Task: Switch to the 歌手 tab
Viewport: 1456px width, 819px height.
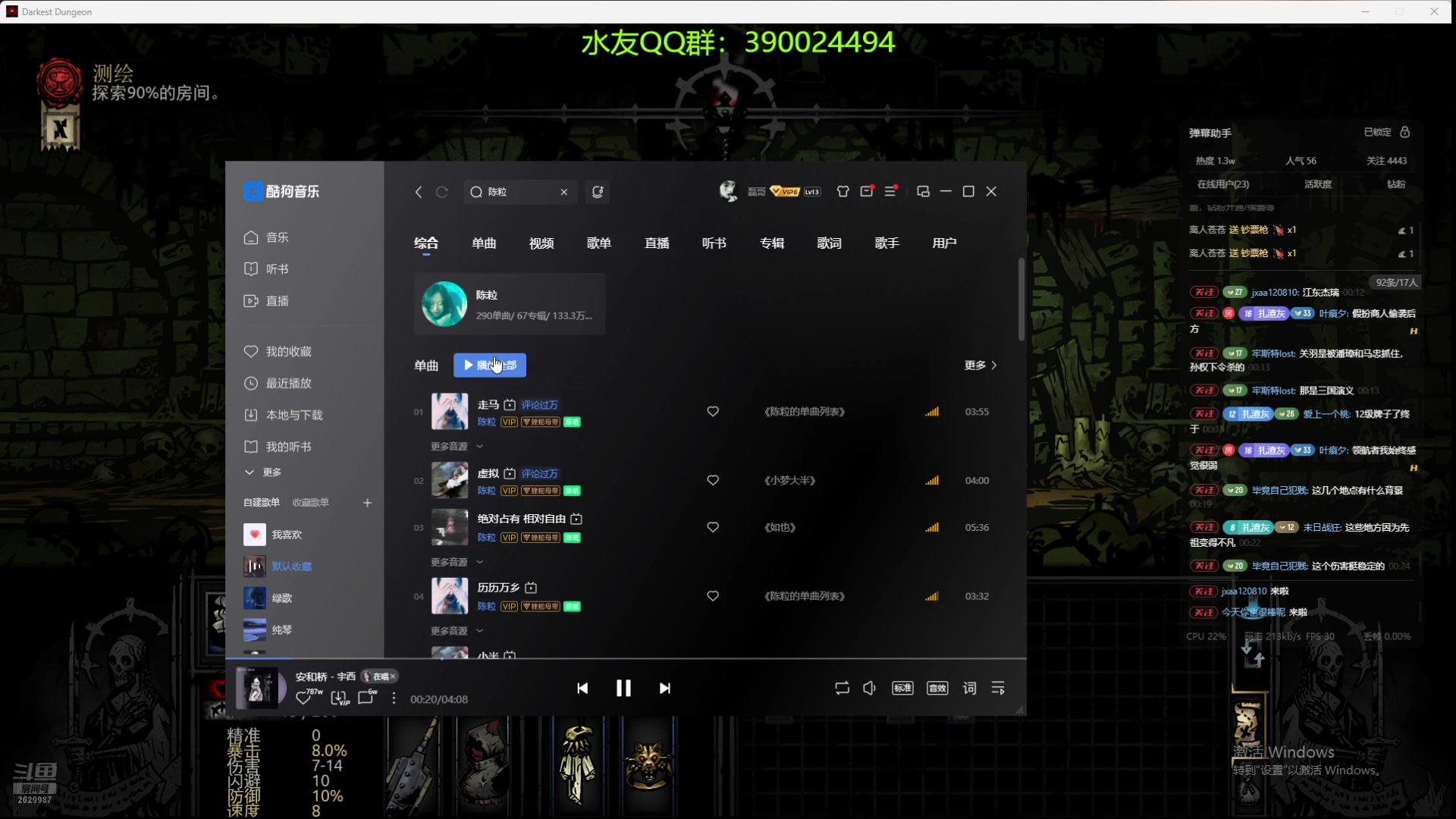Action: tap(887, 243)
